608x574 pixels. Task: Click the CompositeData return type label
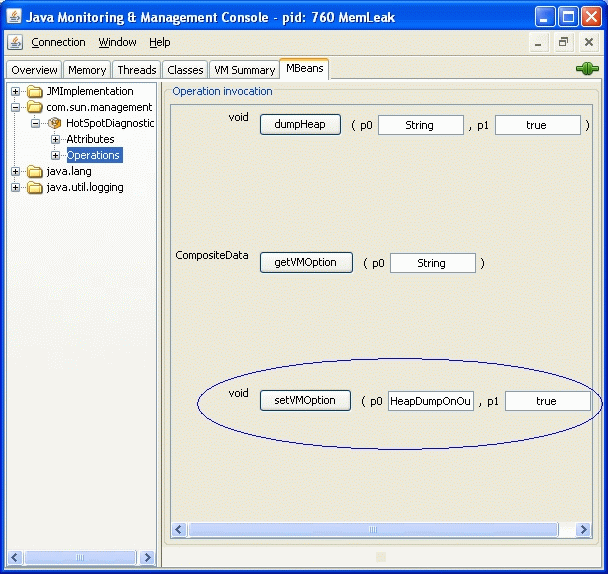coord(212,255)
